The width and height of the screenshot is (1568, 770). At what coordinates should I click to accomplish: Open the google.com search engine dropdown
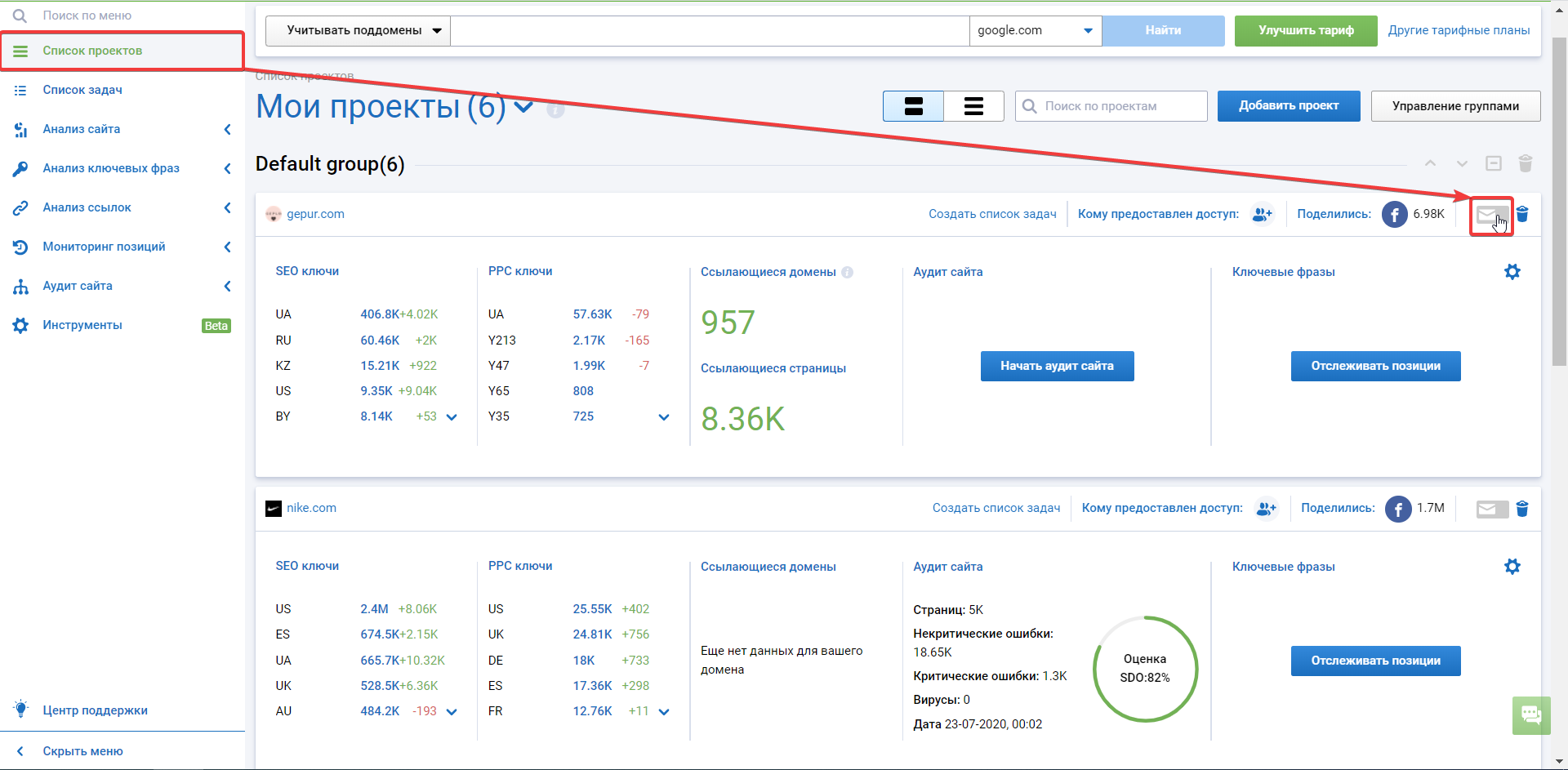[1035, 31]
